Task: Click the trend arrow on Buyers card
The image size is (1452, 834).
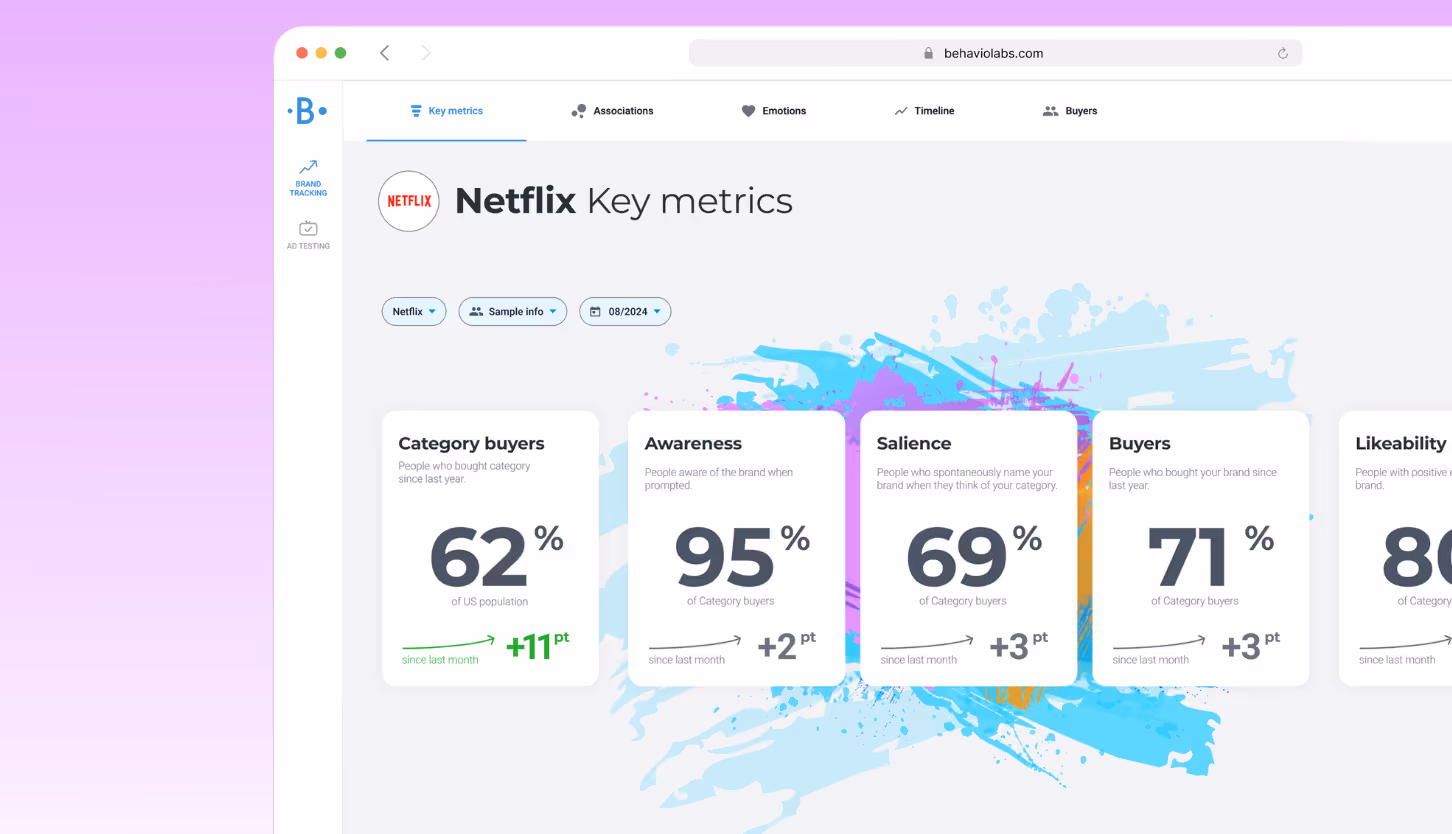Action: (1159, 643)
